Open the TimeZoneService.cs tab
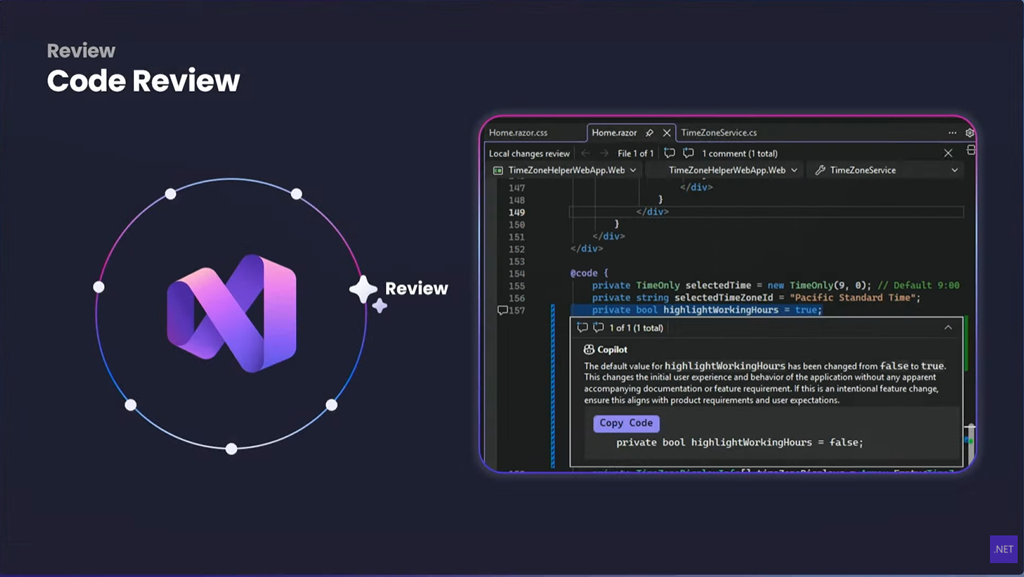 [718, 132]
